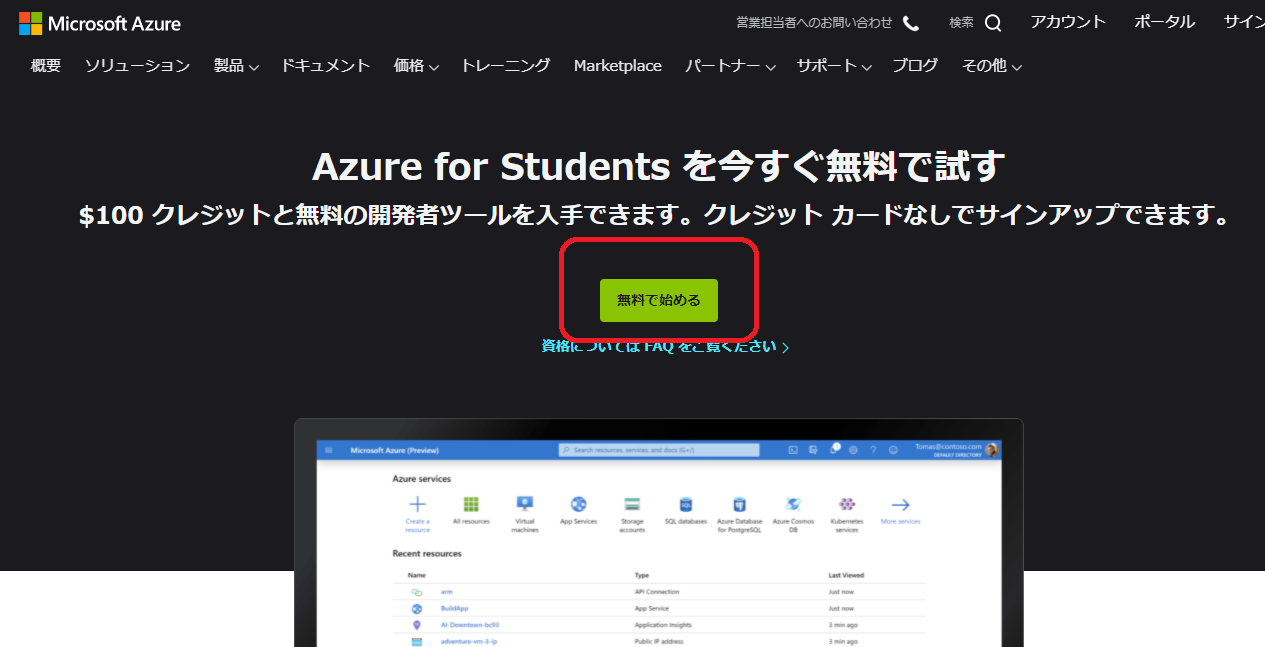Image resolution: width=1265 pixels, height=647 pixels.
Task: Click the user avatar photo in the portal header
Action: tap(991, 450)
